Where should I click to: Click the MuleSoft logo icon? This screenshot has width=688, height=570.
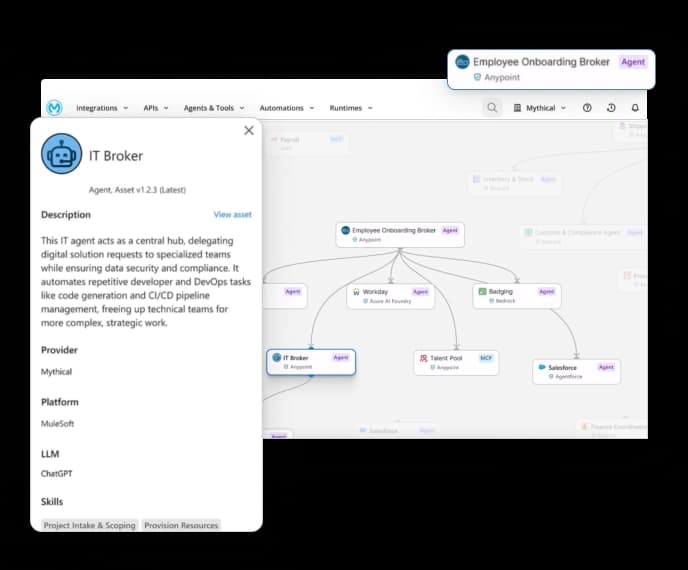click(54, 108)
